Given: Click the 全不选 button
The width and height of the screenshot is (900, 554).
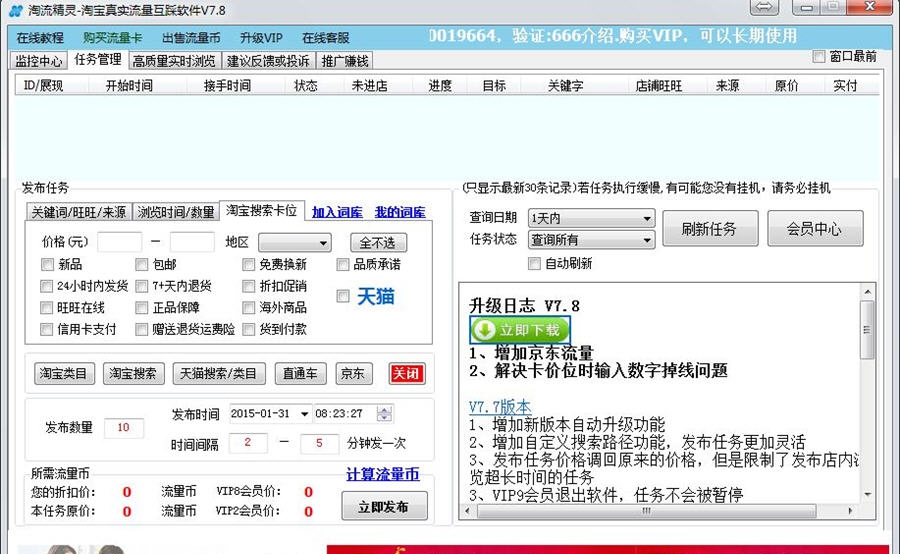Looking at the screenshot, I should coord(378,243).
